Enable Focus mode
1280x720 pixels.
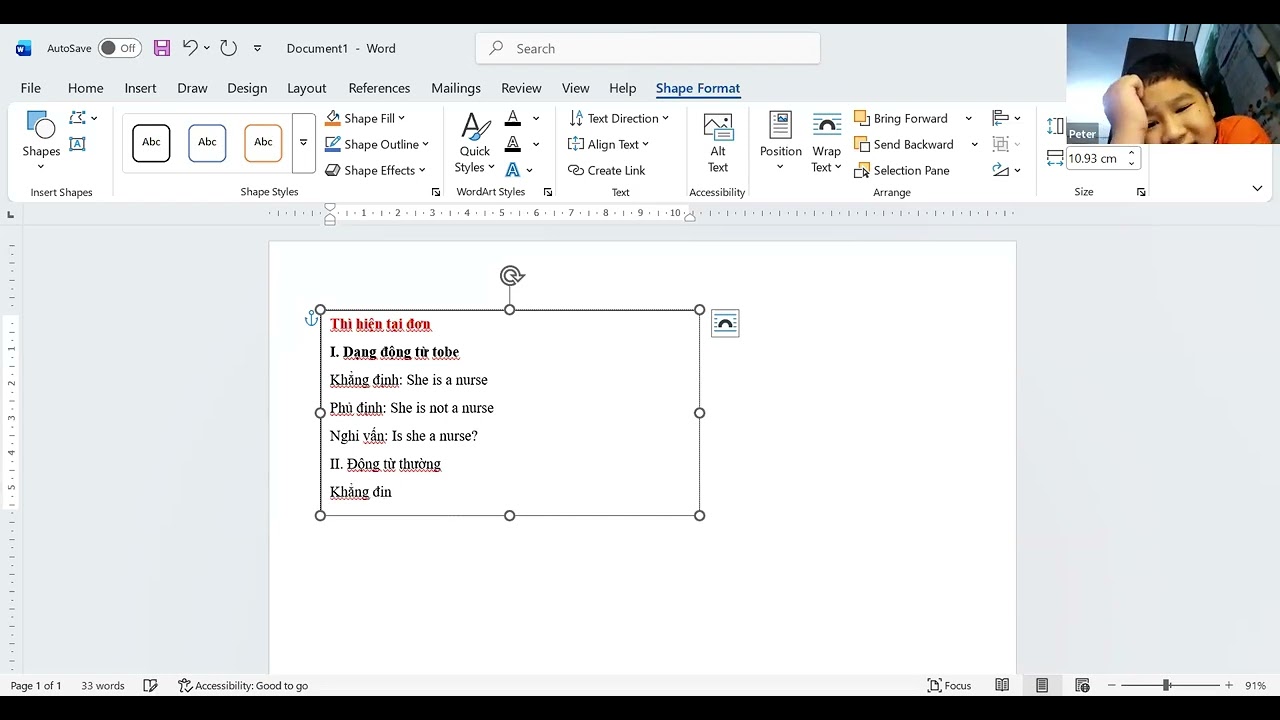(x=949, y=685)
